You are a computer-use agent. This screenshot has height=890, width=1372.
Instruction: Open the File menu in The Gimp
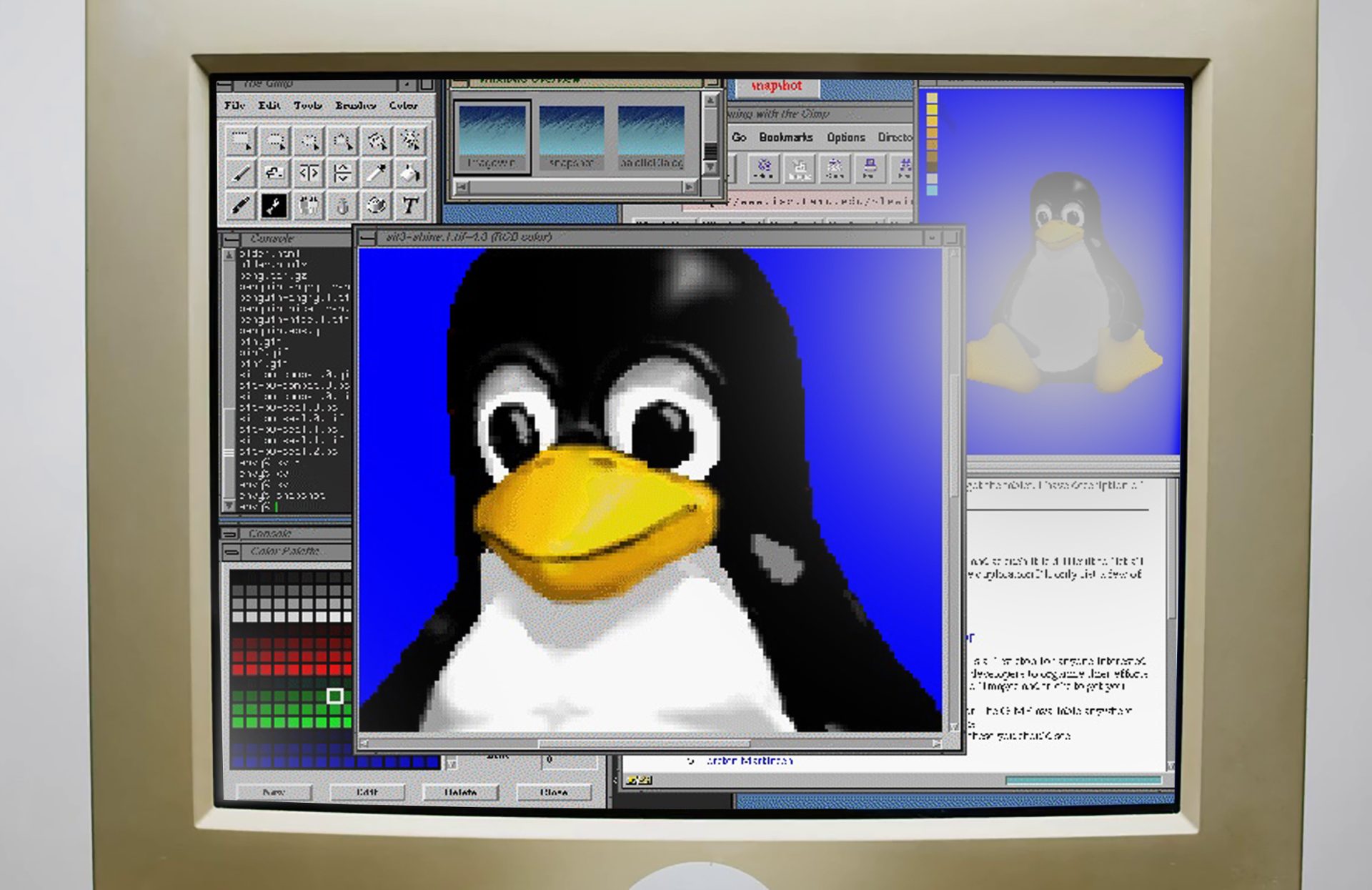234,105
